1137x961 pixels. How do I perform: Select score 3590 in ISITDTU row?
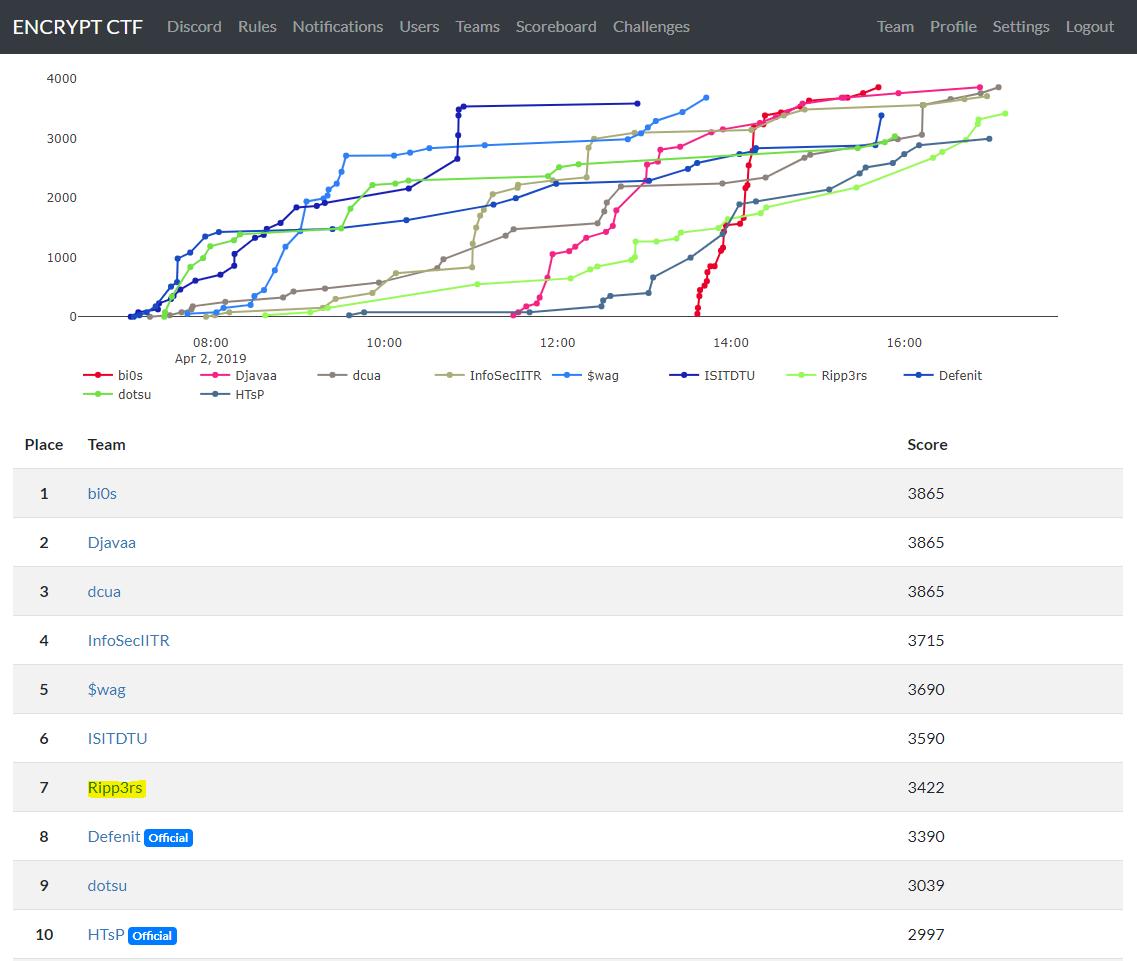tap(926, 738)
